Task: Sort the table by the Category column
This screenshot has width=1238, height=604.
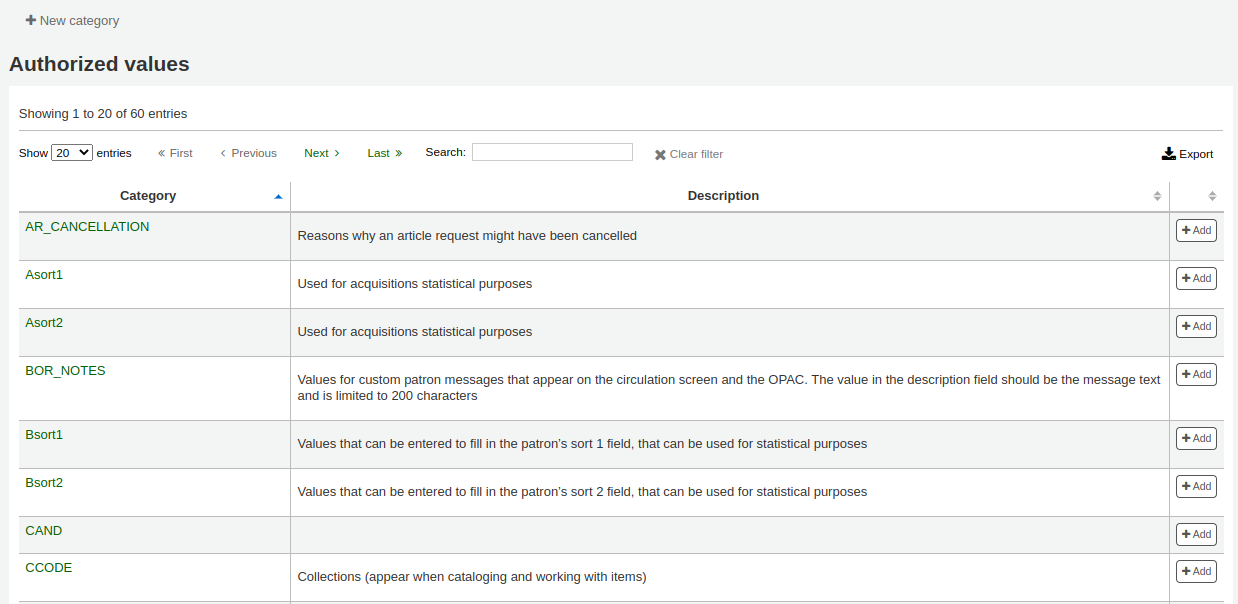Action: point(148,196)
